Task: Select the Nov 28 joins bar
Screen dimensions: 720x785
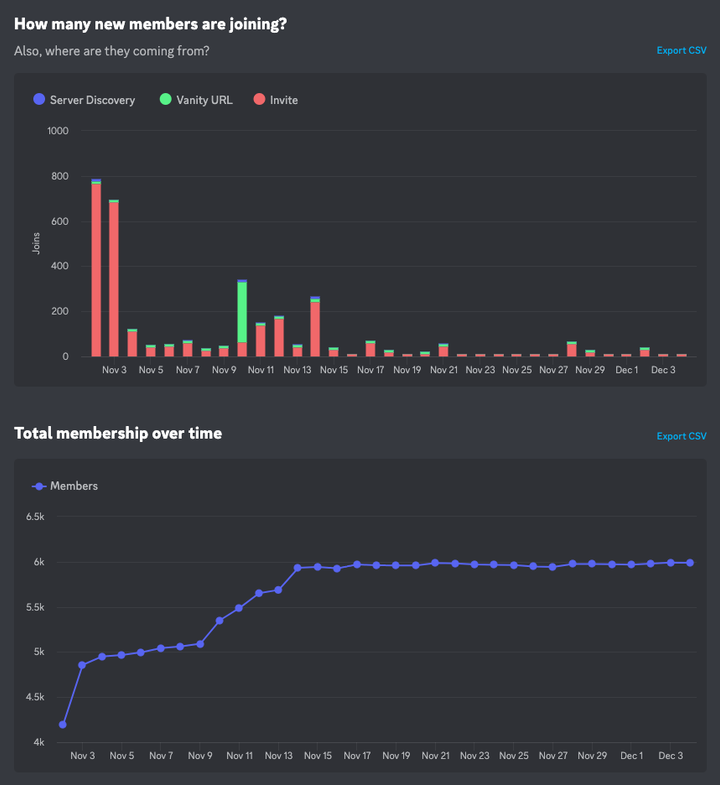Action: pyautogui.click(x=572, y=349)
